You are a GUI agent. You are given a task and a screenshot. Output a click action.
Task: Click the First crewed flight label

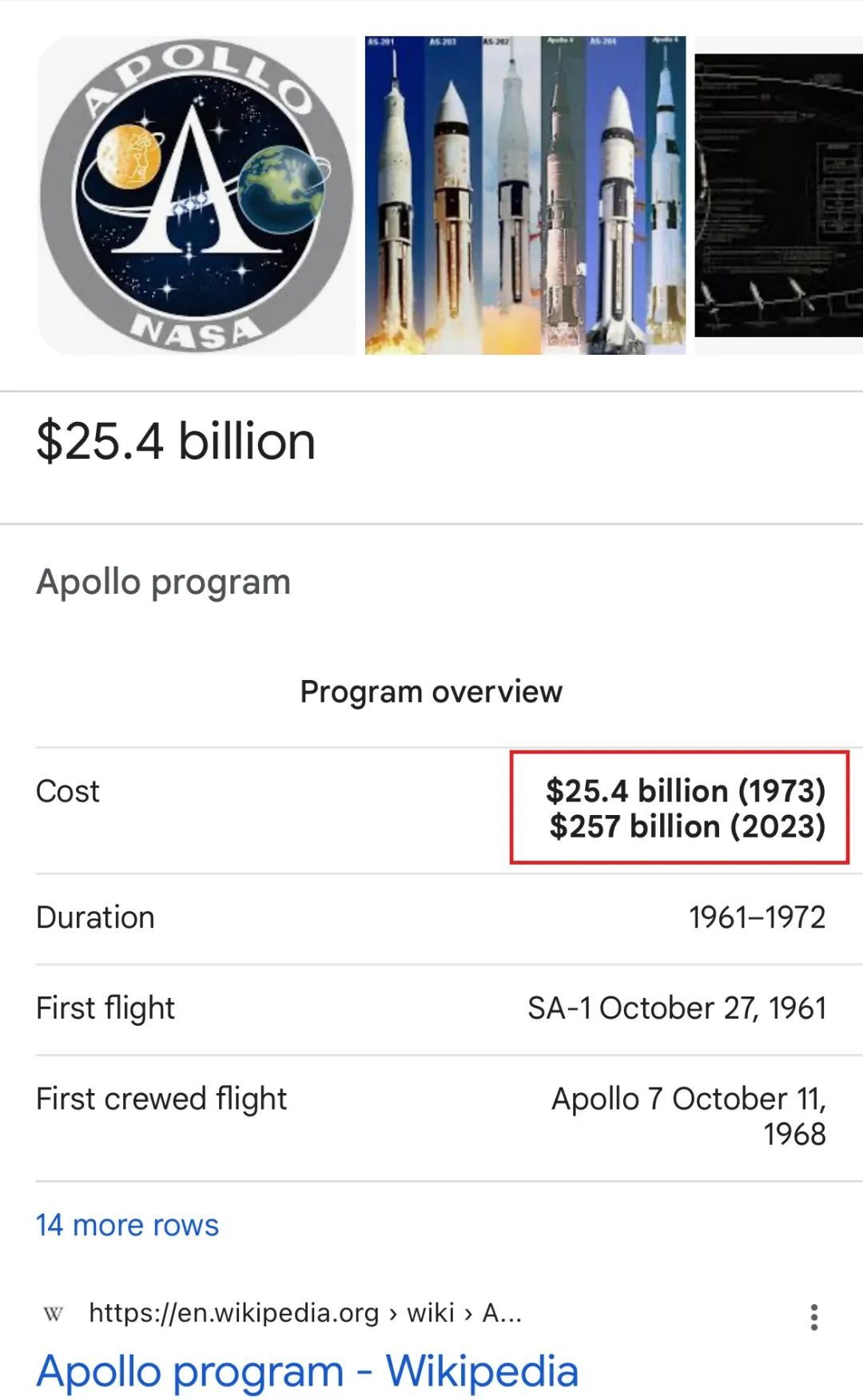(161, 1100)
